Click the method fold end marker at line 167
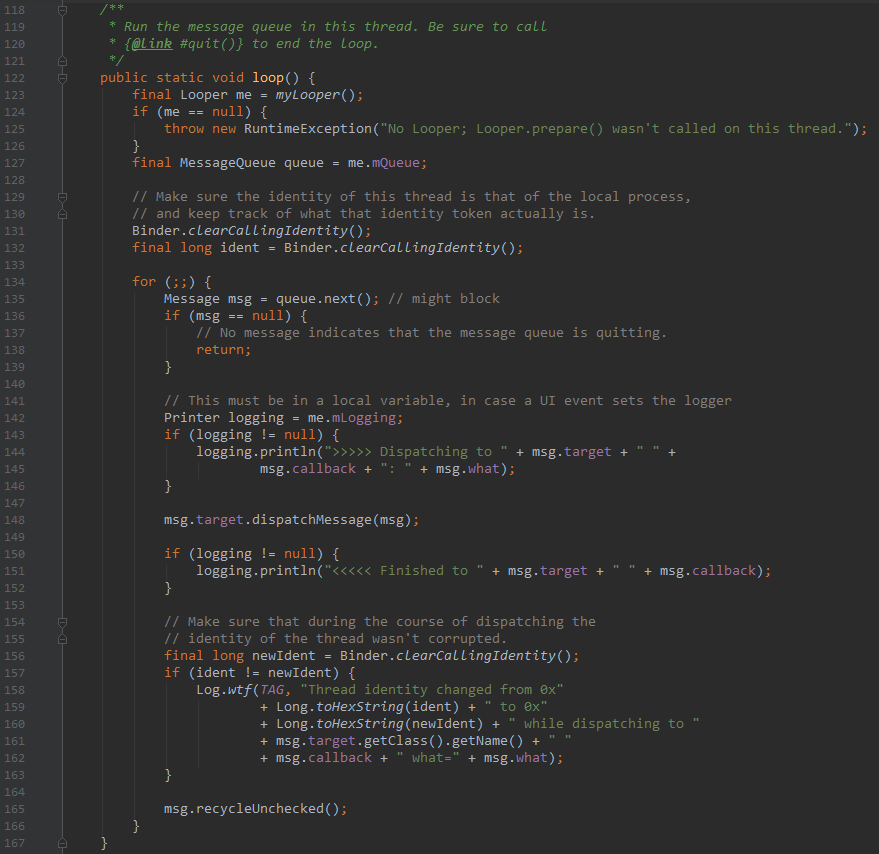The height and width of the screenshot is (854, 879). 63,843
